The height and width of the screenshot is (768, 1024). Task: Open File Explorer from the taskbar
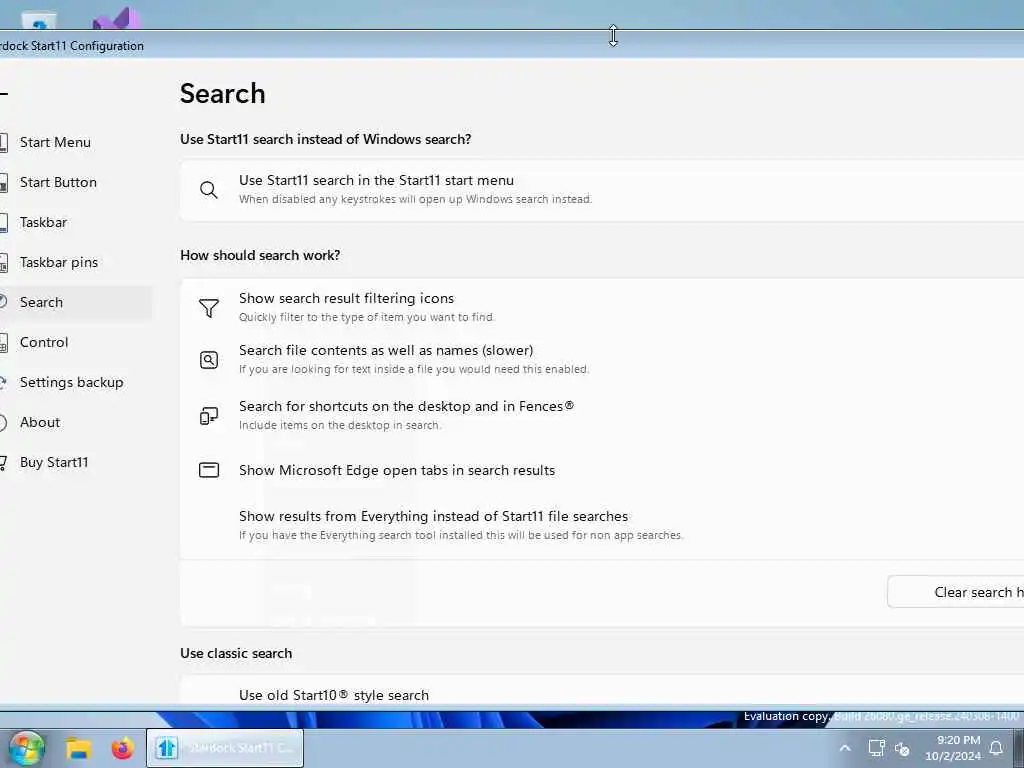[x=78, y=748]
